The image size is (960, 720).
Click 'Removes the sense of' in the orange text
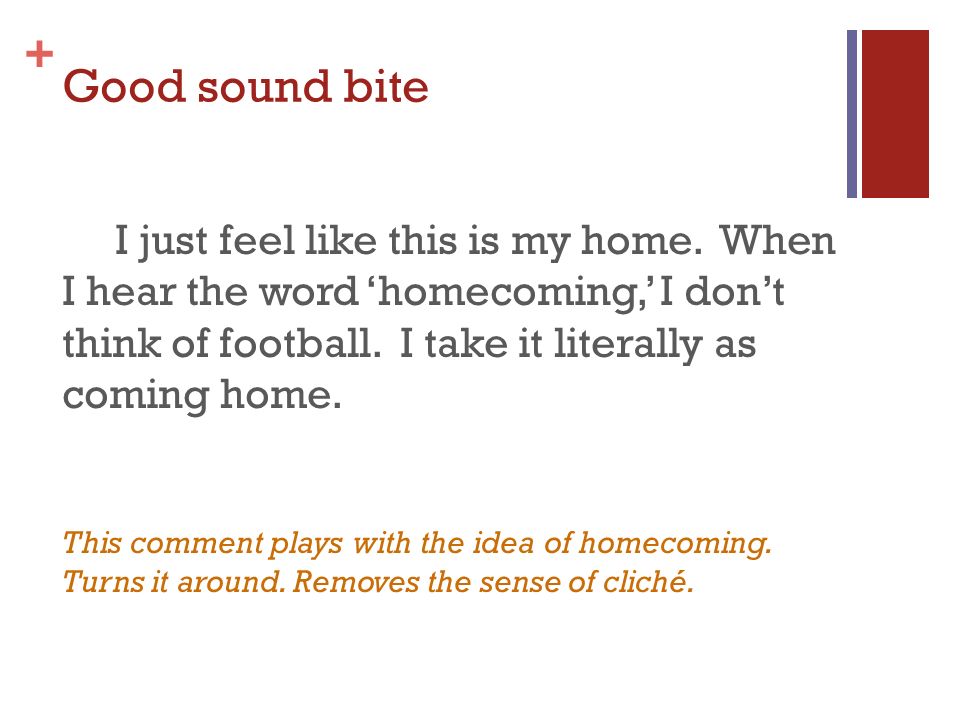point(443,582)
